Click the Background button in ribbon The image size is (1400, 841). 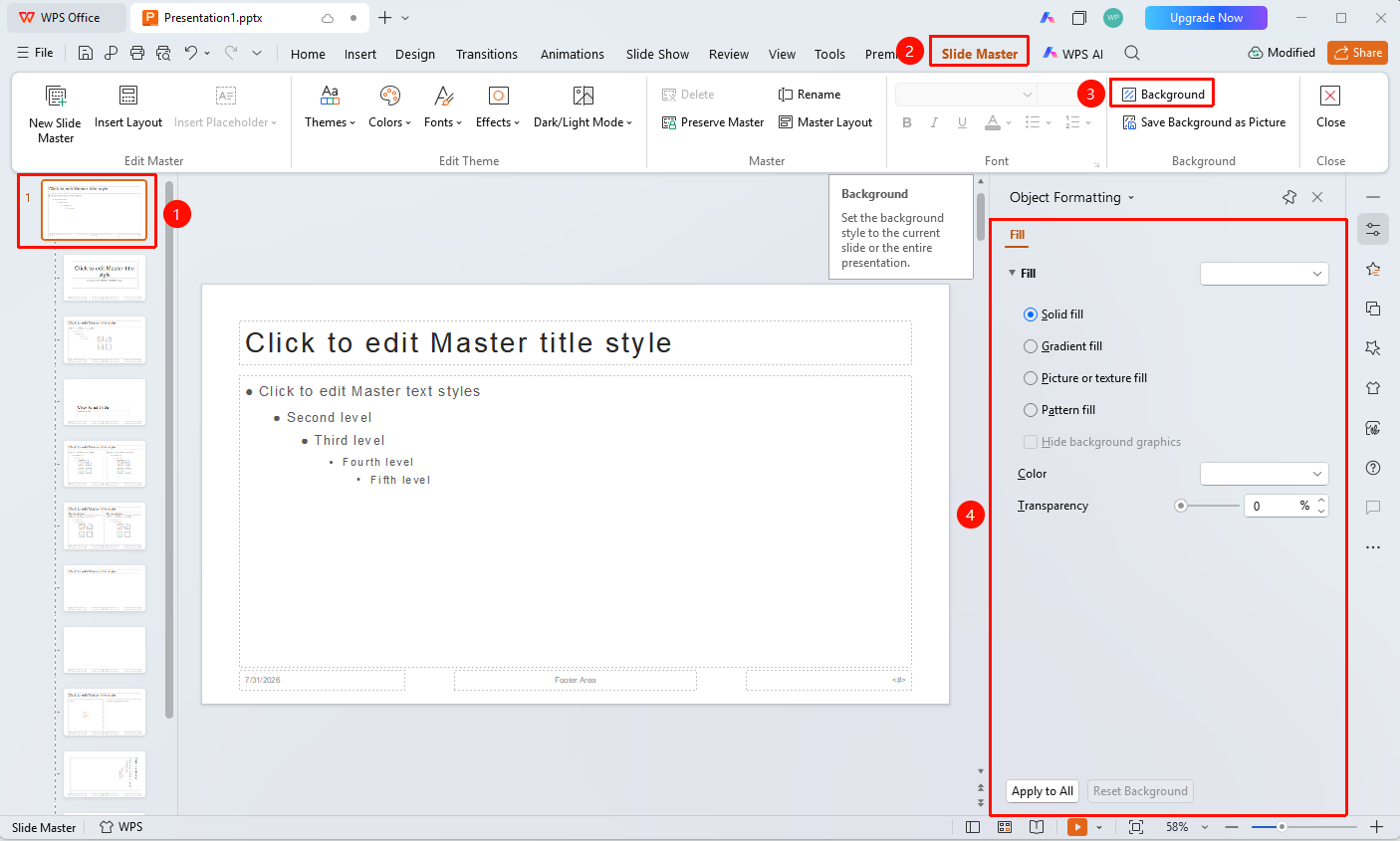click(x=1163, y=95)
